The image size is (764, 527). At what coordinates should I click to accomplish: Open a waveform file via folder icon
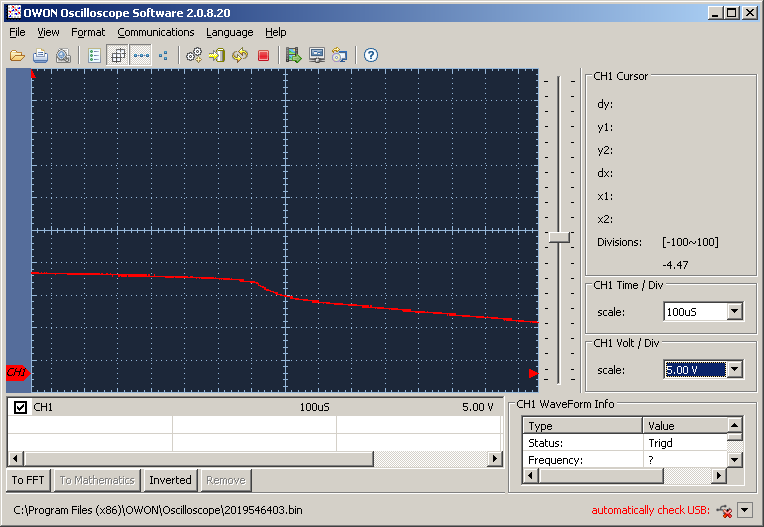(x=17, y=56)
